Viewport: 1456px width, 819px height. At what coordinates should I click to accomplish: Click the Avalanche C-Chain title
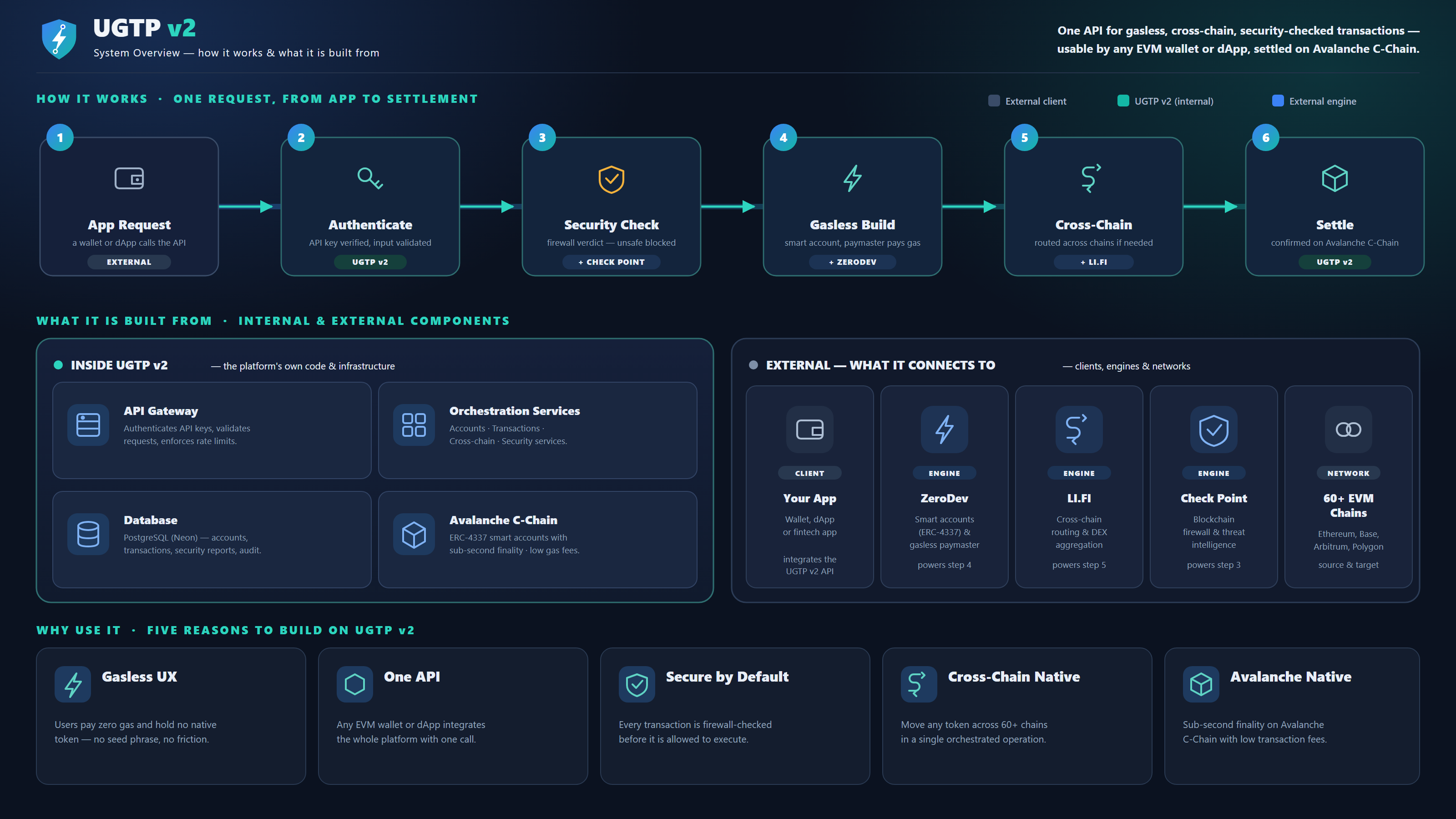pos(503,520)
